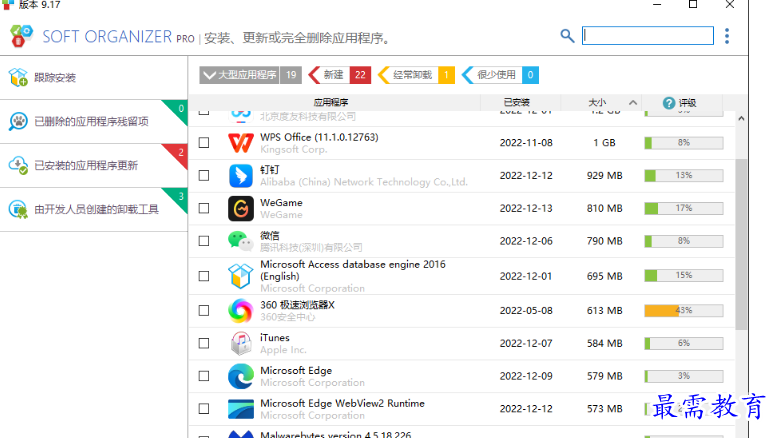Check the 微信 checkbox
The width and height of the screenshot is (774, 438).
click(204, 241)
